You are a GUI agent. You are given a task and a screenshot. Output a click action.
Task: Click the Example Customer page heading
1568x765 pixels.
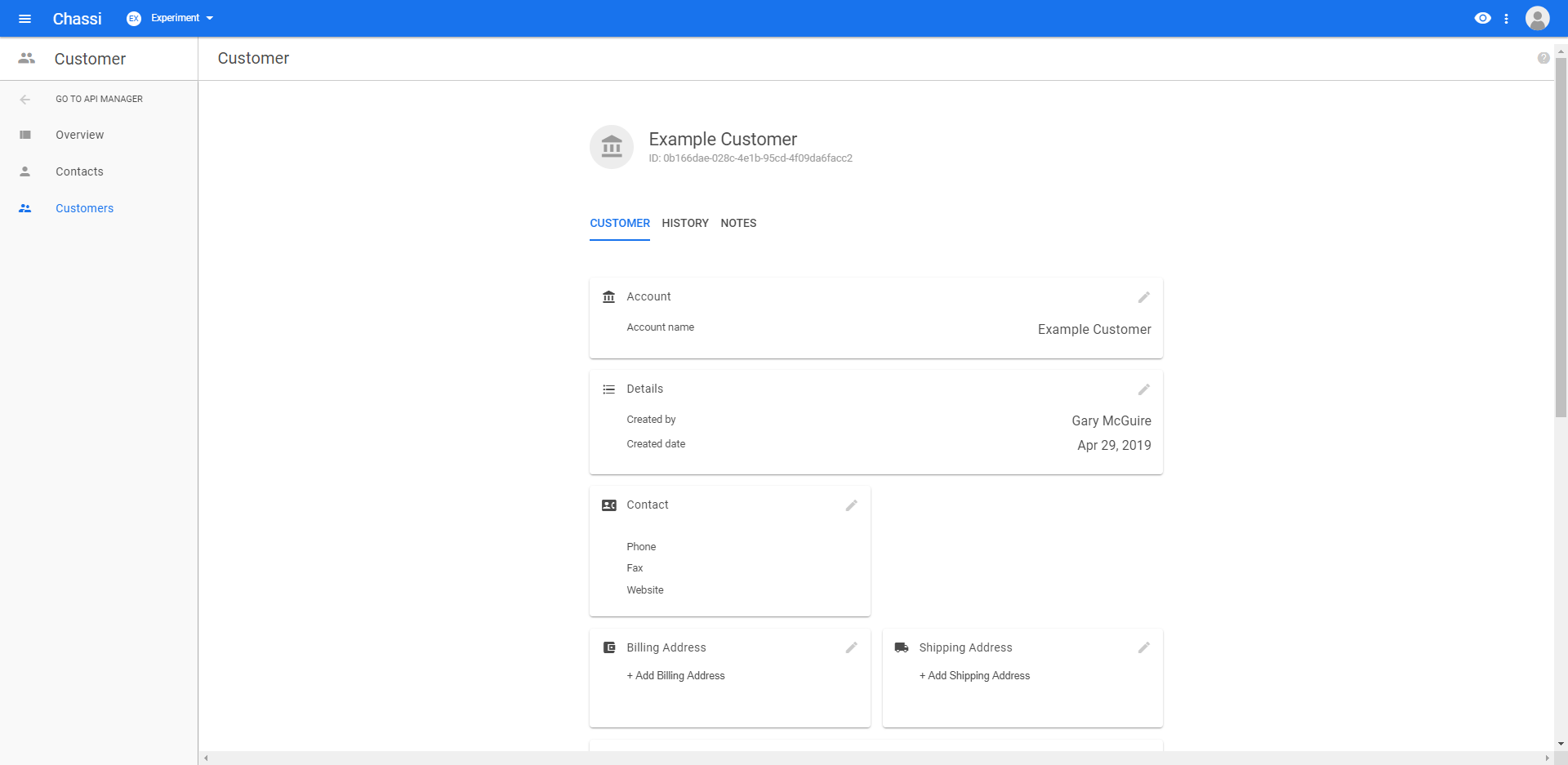(x=723, y=139)
